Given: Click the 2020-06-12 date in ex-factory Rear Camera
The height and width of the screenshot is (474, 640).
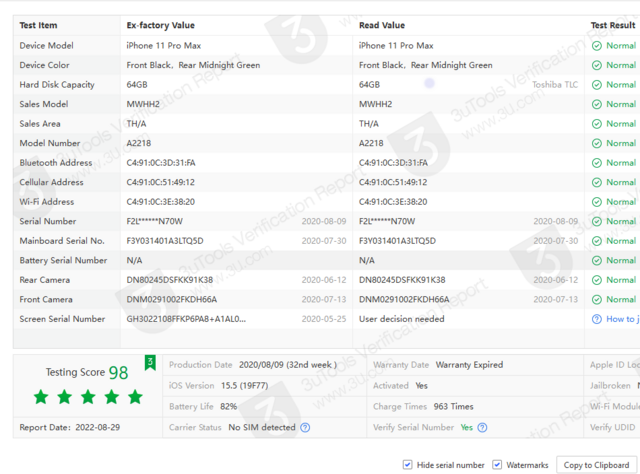Looking at the screenshot, I should 324,280.
